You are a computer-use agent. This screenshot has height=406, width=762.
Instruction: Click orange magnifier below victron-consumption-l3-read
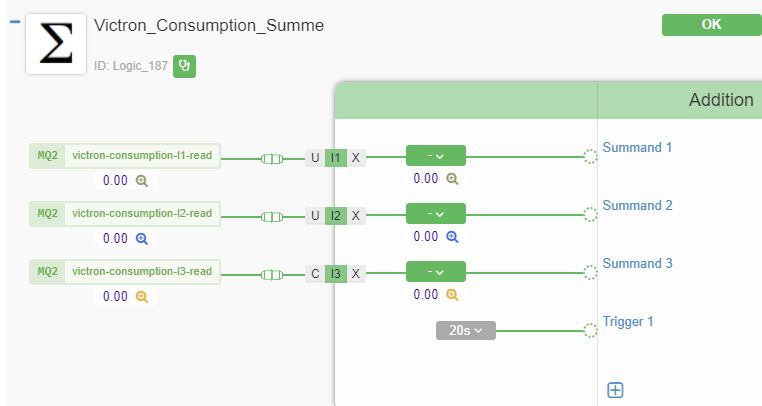(x=141, y=297)
